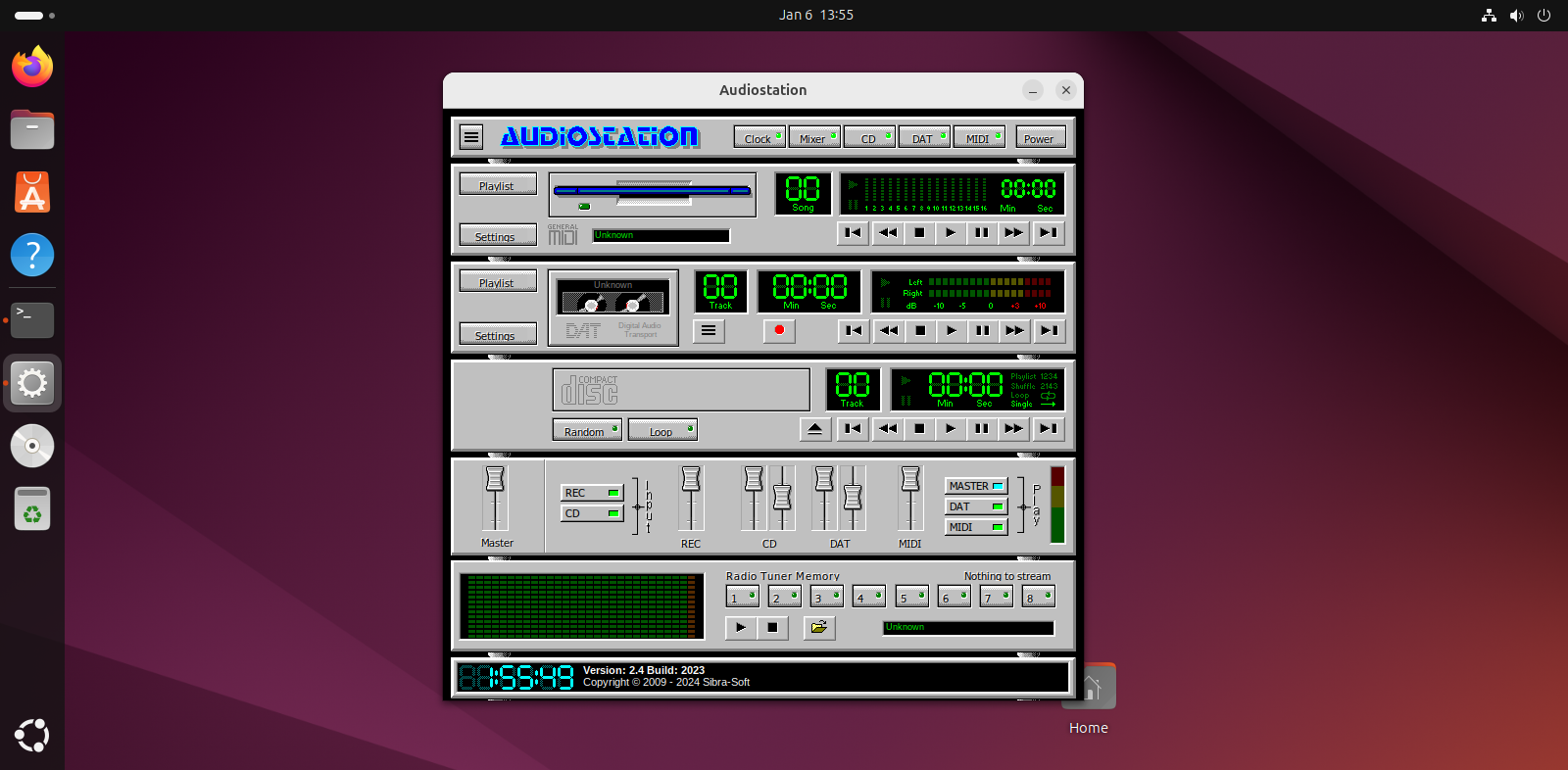Screen dimensions: 1568x770
Task: Open radio stream file folder icon
Action: click(819, 628)
